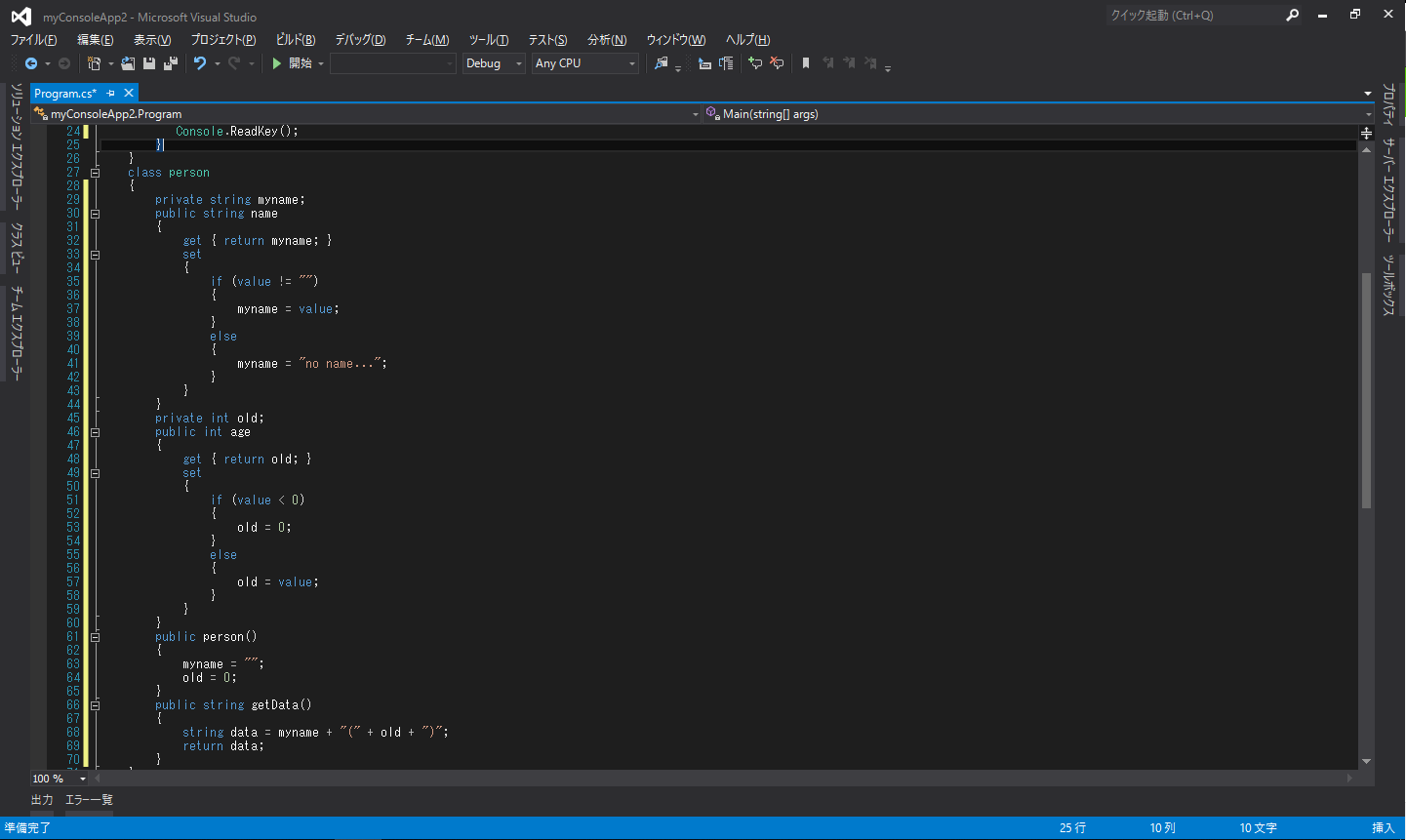Open the active documents list dropdown arrow
This screenshot has width=1406, height=840.
point(1368,94)
